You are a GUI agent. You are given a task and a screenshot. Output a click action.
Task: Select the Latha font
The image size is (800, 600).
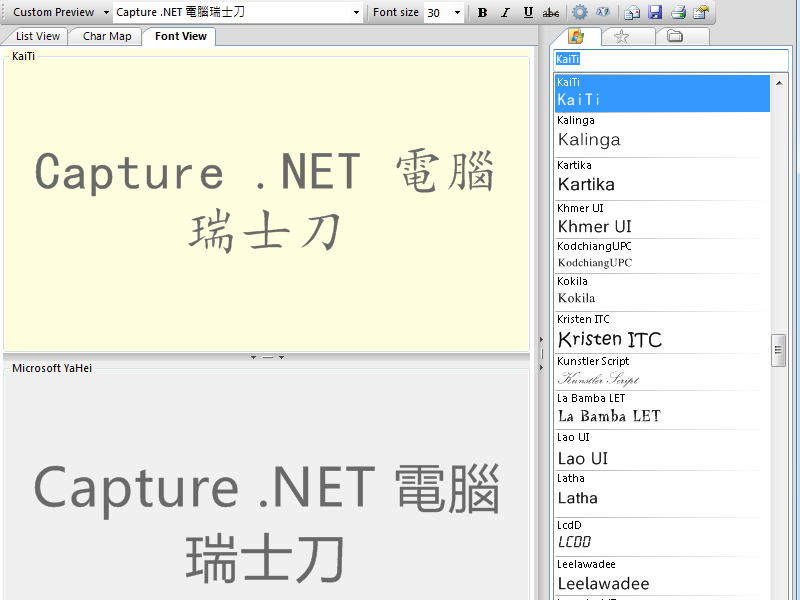(662, 494)
